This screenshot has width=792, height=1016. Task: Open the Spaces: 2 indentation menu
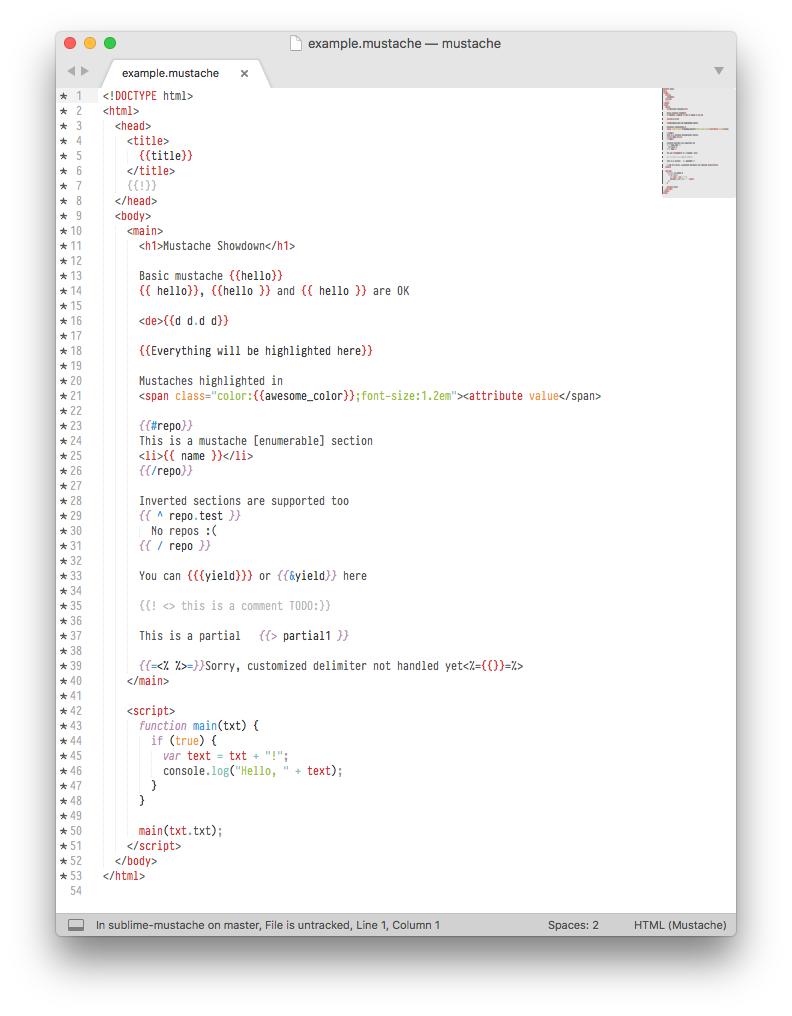pos(573,925)
